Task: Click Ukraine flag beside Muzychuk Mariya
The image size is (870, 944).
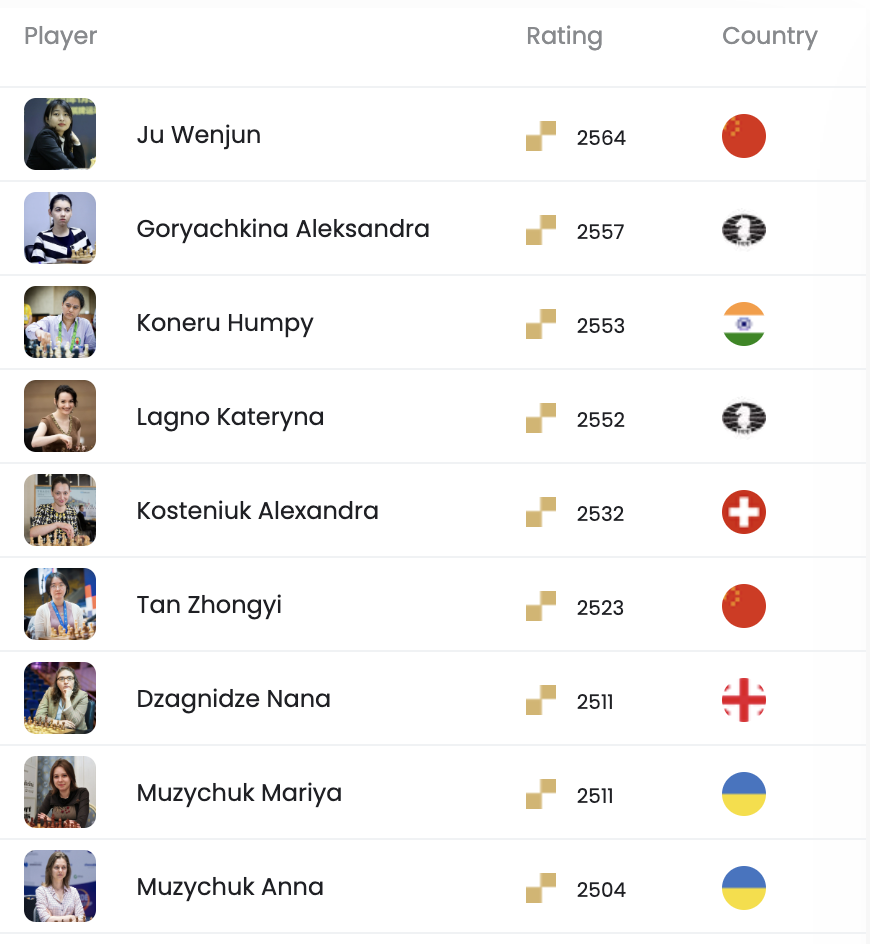Action: click(x=744, y=793)
